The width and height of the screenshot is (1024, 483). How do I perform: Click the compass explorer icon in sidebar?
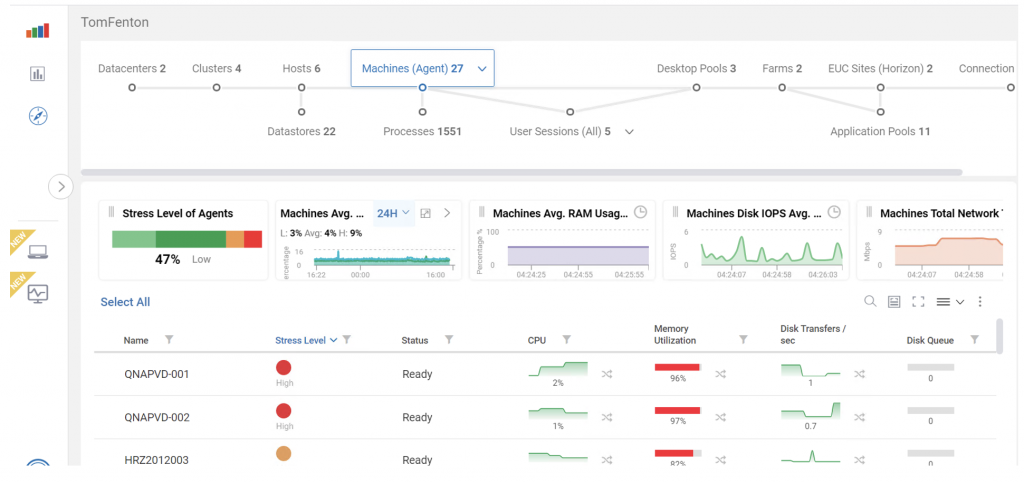(38, 116)
